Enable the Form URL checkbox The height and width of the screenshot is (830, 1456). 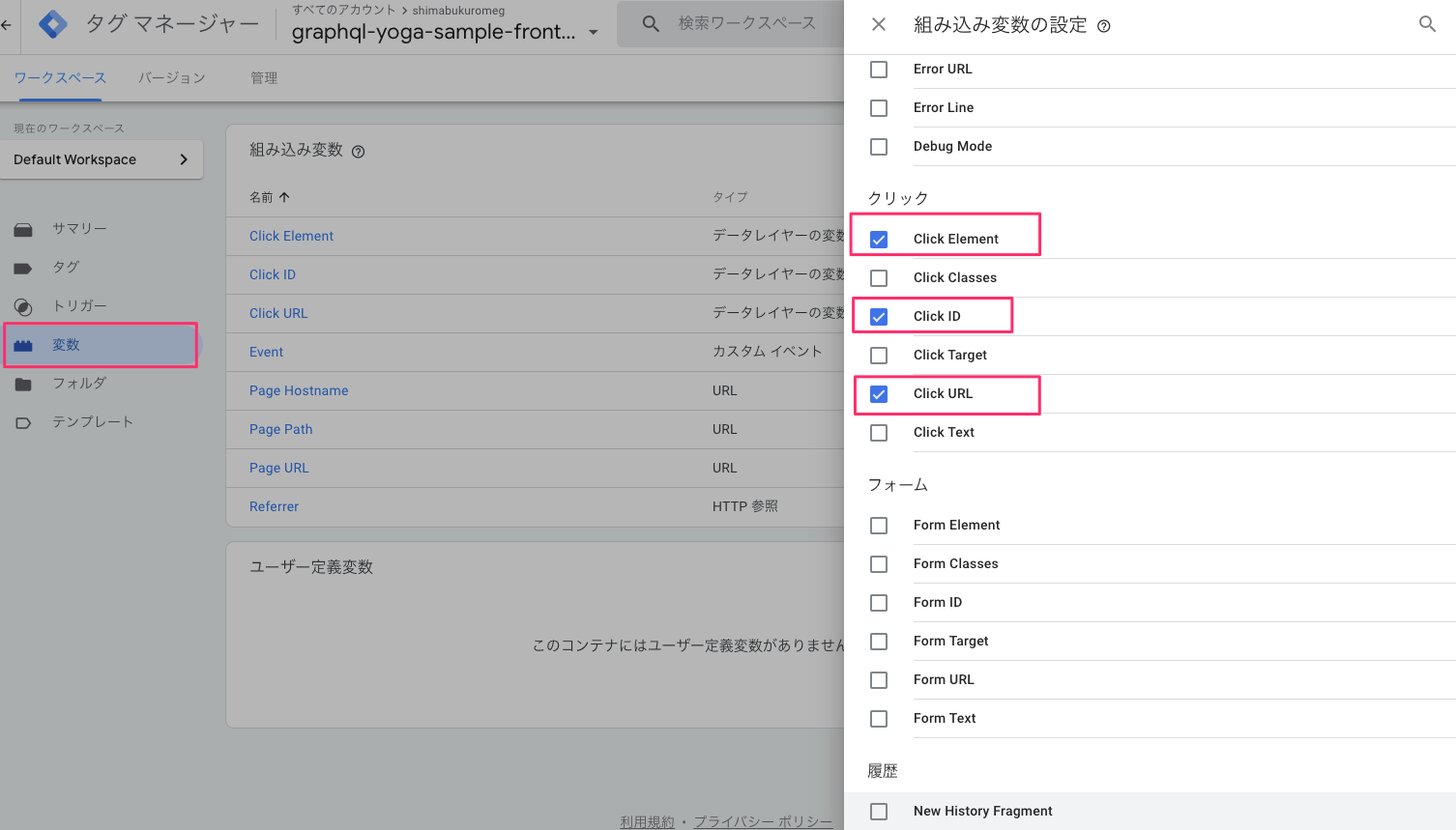[879, 679]
